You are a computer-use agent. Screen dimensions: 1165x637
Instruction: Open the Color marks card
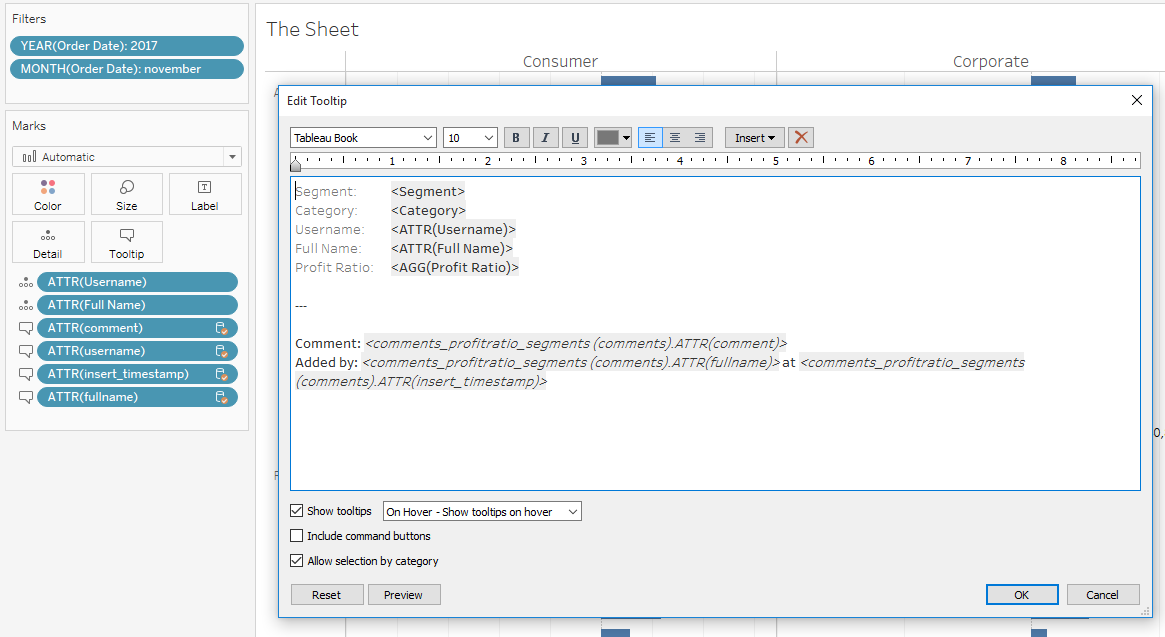click(x=48, y=195)
